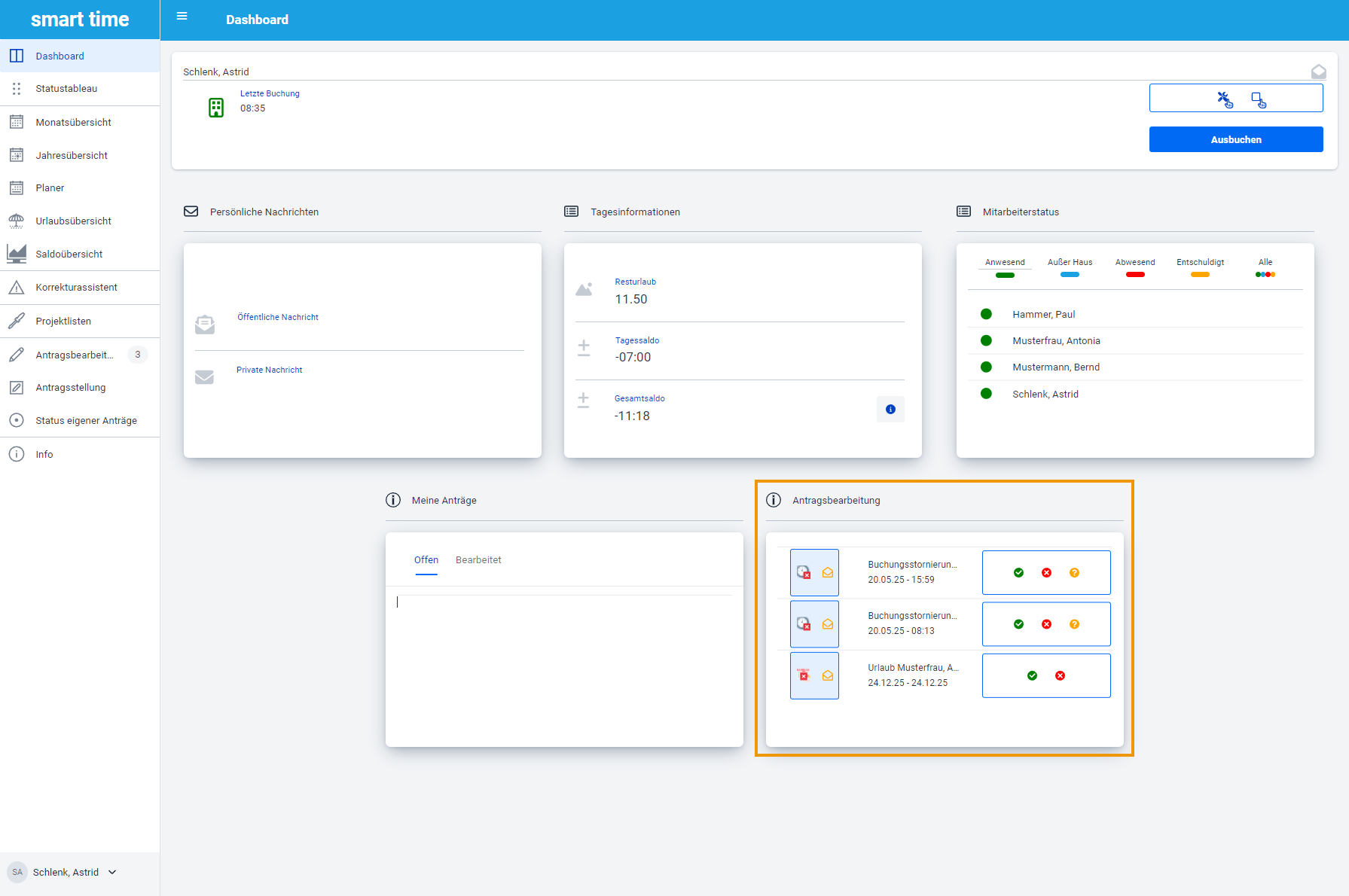Viewport: 1349px width, 896px height.
Task: Click the square pointer icon above Ausbuchen
Action: click(1259, 99)
